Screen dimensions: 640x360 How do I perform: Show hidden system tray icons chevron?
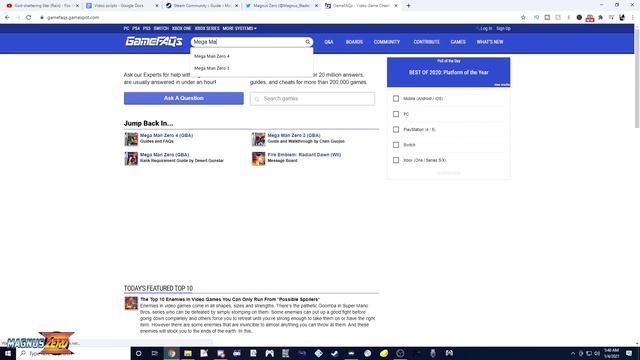point(573,353)
